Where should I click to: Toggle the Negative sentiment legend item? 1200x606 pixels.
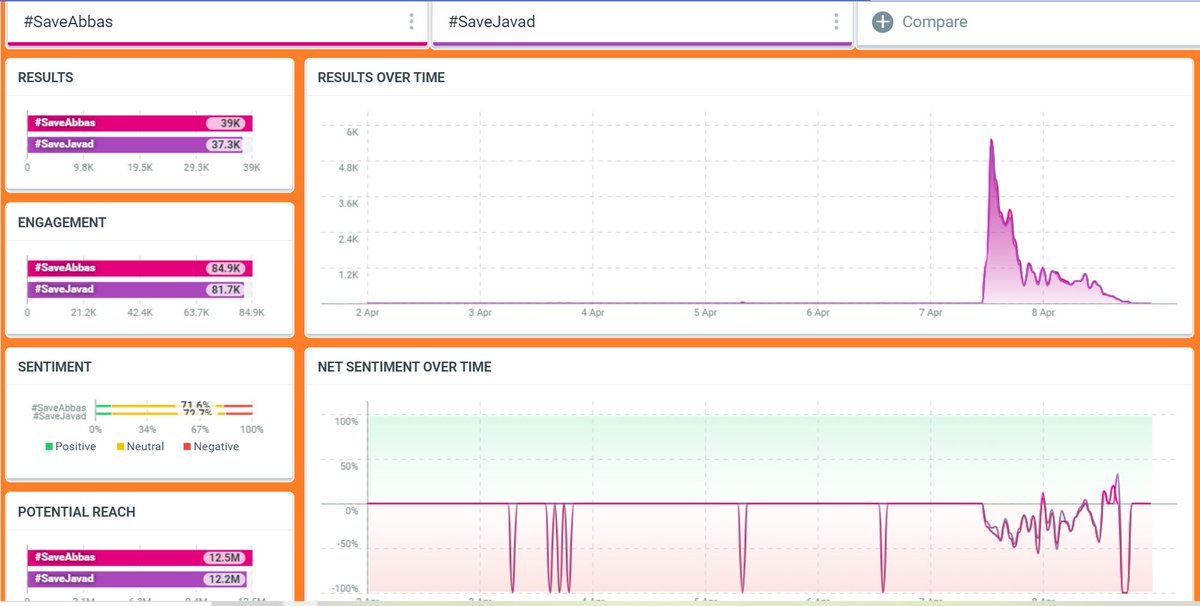pos(211,447)
